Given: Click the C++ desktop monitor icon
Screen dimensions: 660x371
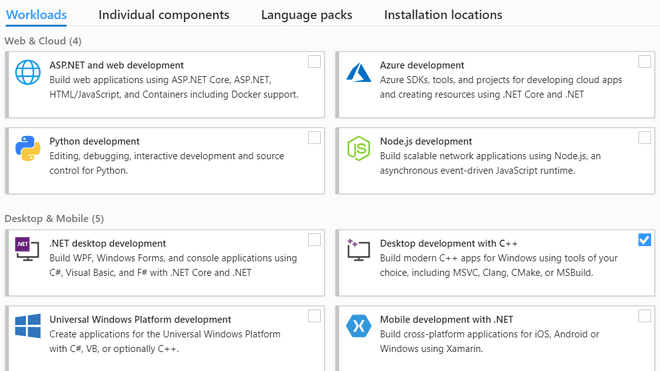Looking at the screenshot, I should point(359,250).
